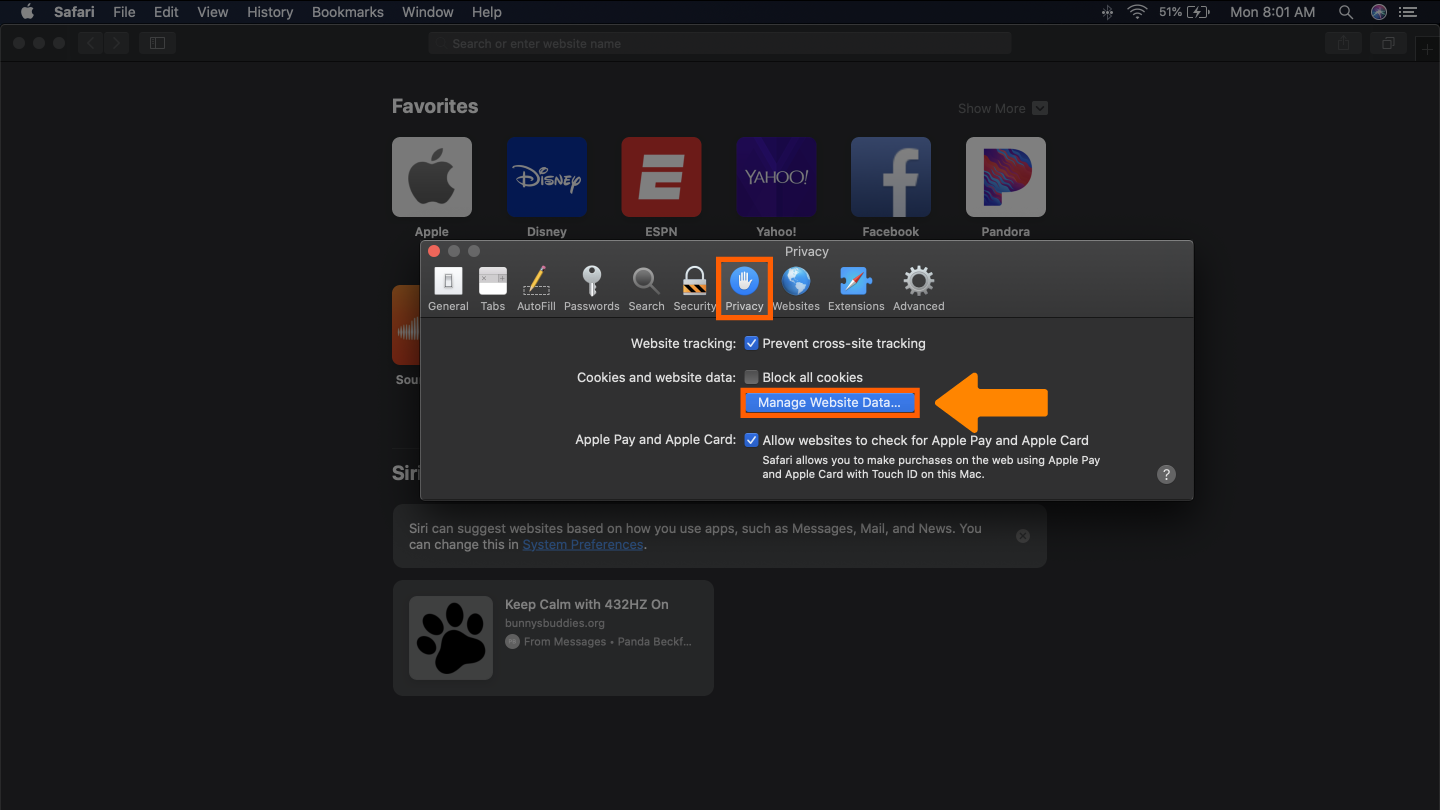Enable Block all cookies checkbox
The height and width of the screenshot is (810, 1440).
(752, 377)
